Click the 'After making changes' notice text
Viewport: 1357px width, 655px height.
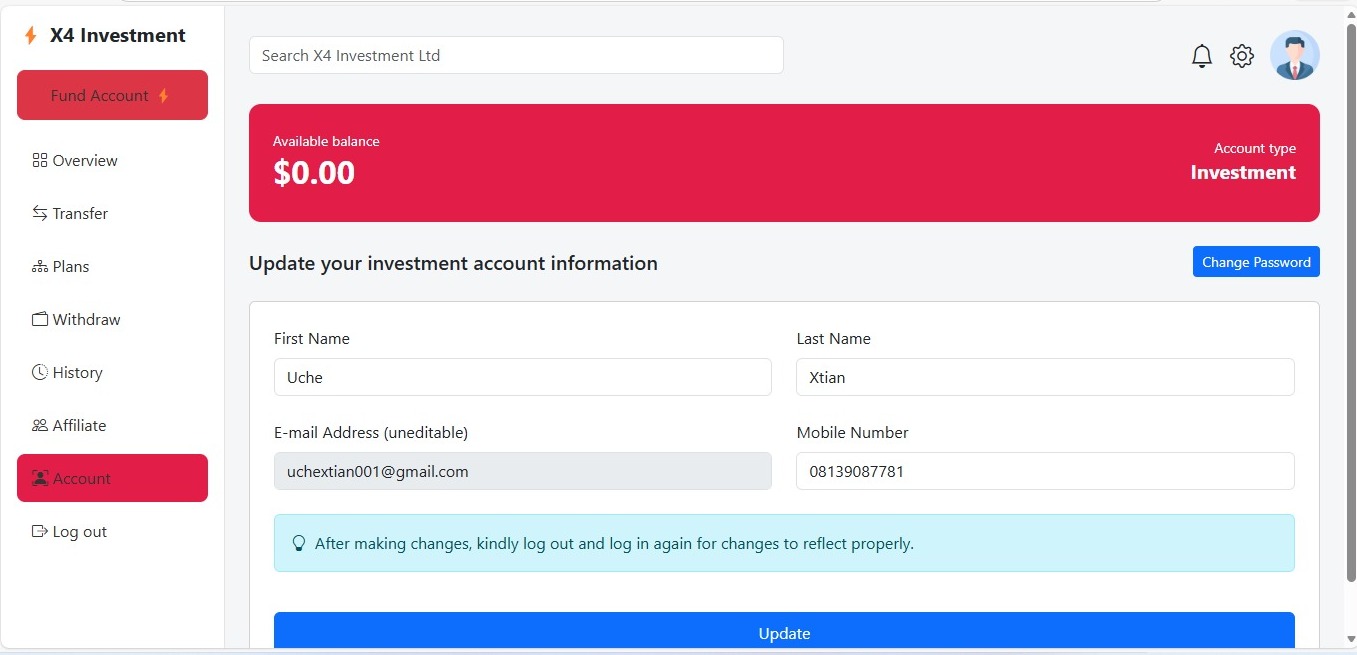(614, 544)
